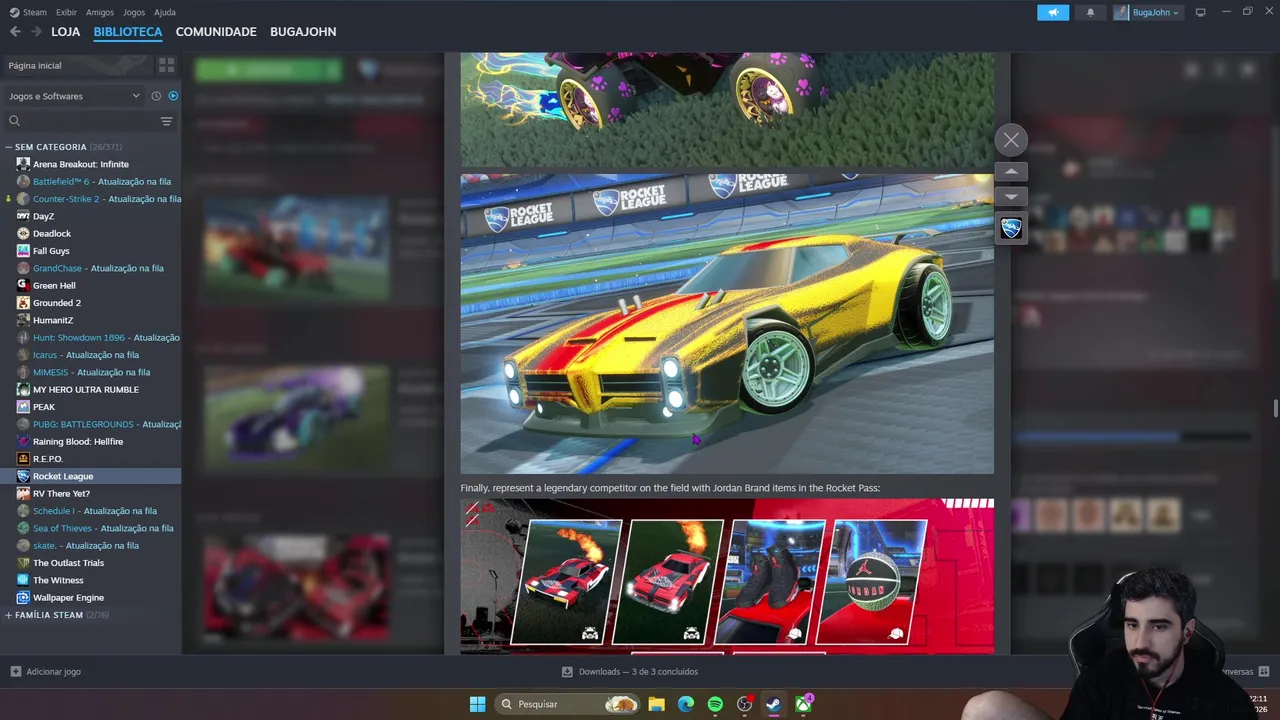1280x720 pixels.
Task: Open Microsoft Edge from taskbar
Action: pos(686,704)
